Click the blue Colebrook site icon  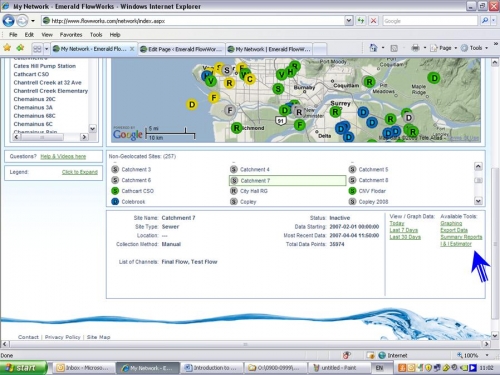pos(115,202)
